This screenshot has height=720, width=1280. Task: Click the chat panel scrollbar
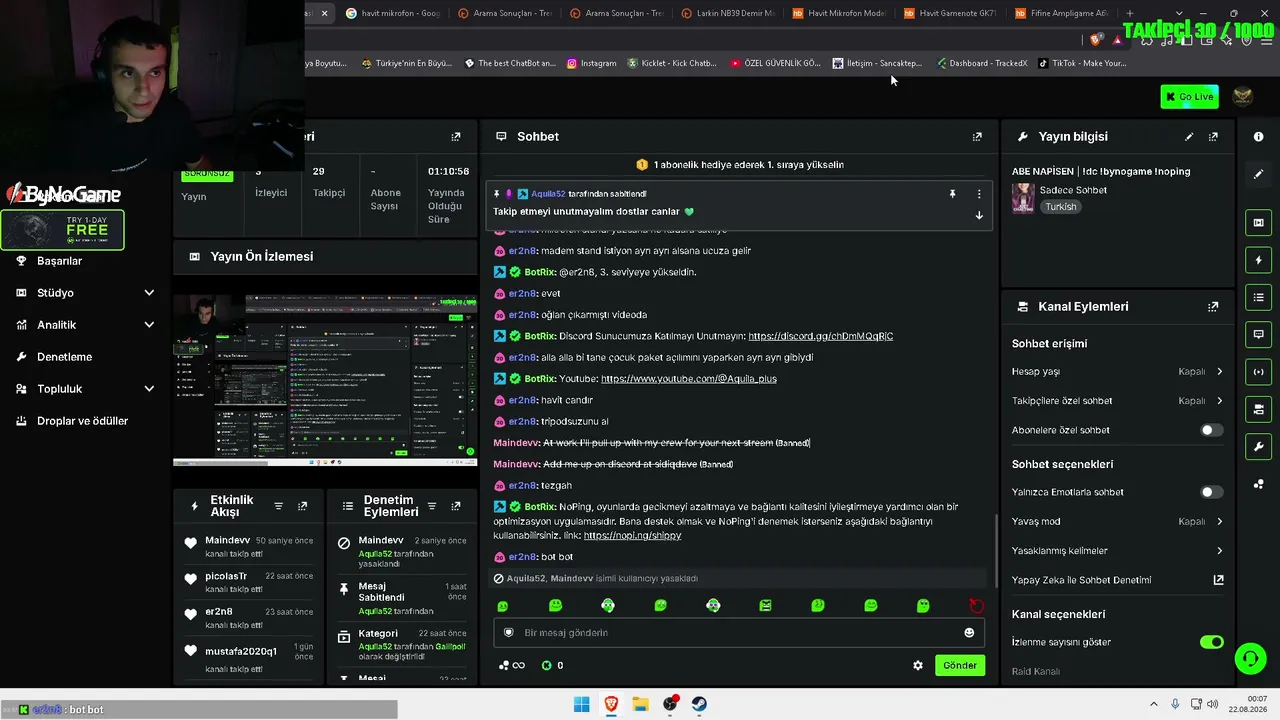(x=995, y=550)
